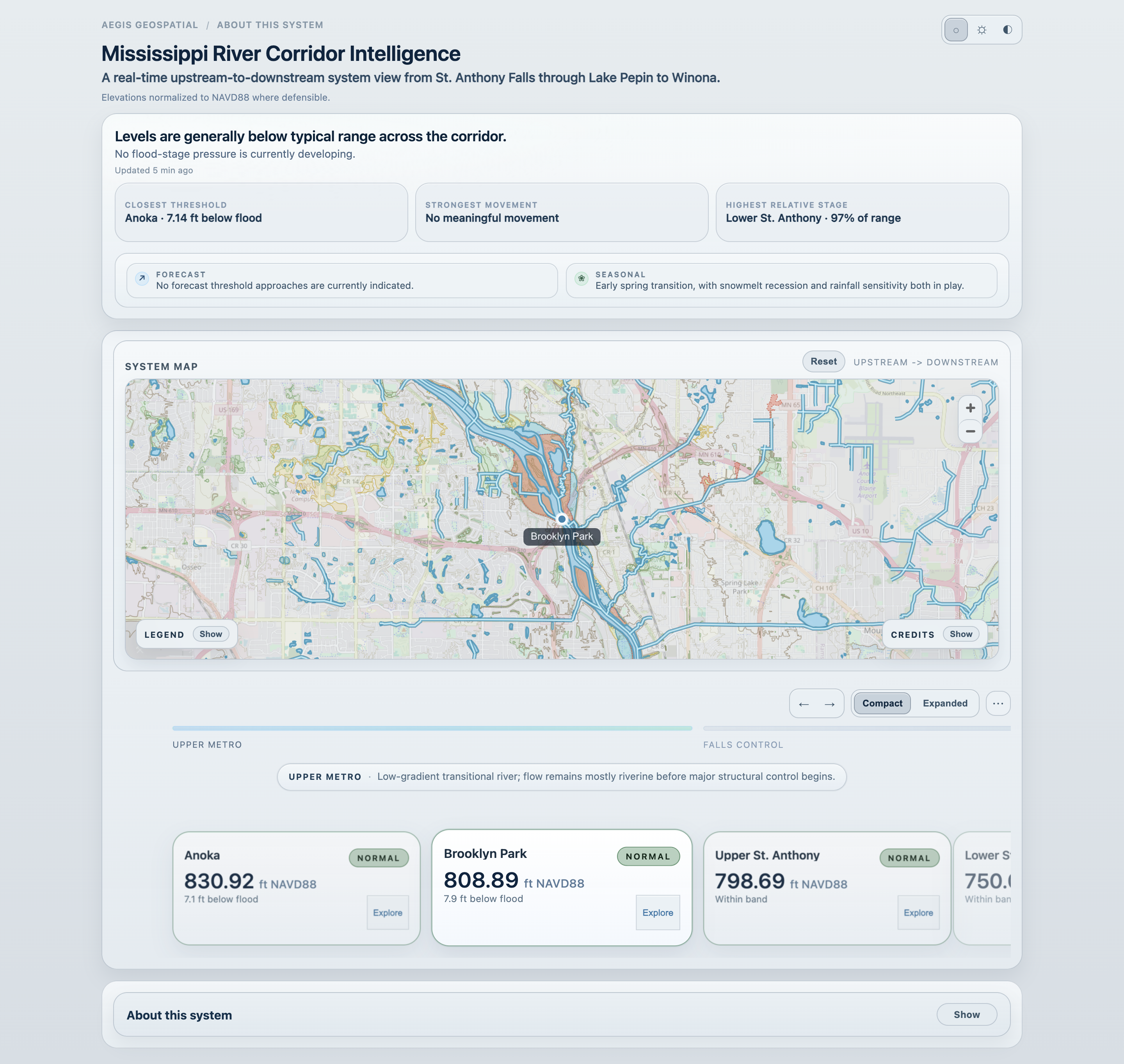Open Aegis Geospatial breadcrumb link
Screen dimensions: 1124x1064
click(x=150, y=25)
